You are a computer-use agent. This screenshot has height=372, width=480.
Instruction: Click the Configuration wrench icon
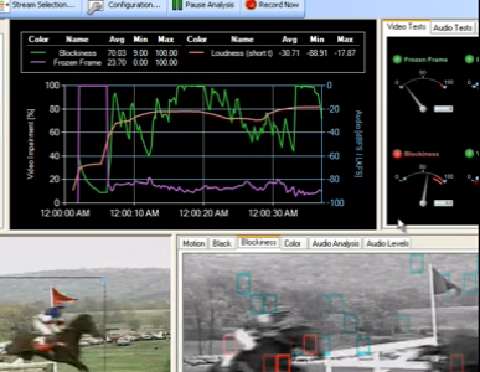click(95, 7)
